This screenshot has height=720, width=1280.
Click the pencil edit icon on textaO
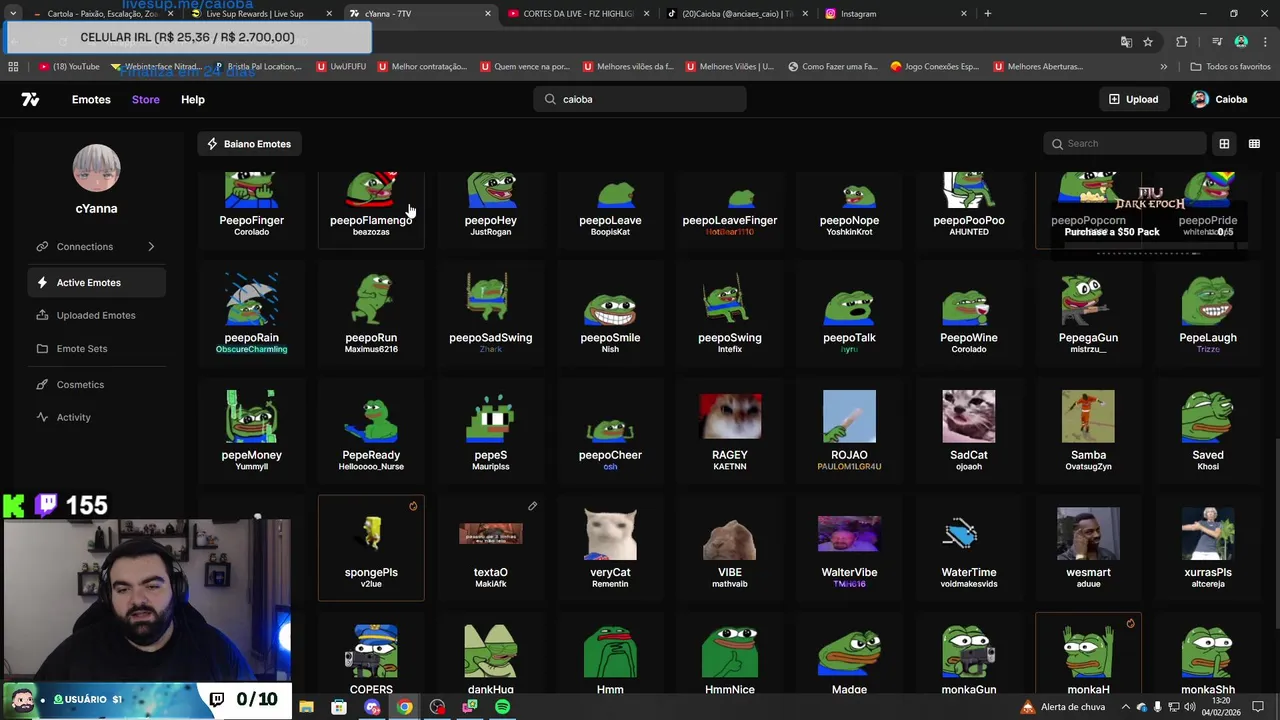532,506
